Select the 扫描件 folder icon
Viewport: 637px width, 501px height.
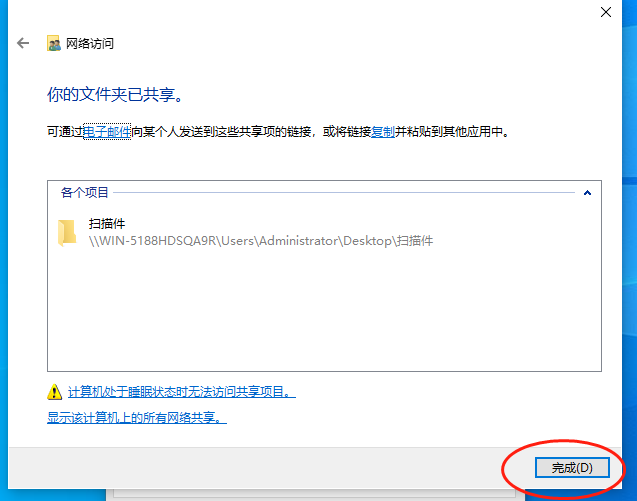(67, 233)
